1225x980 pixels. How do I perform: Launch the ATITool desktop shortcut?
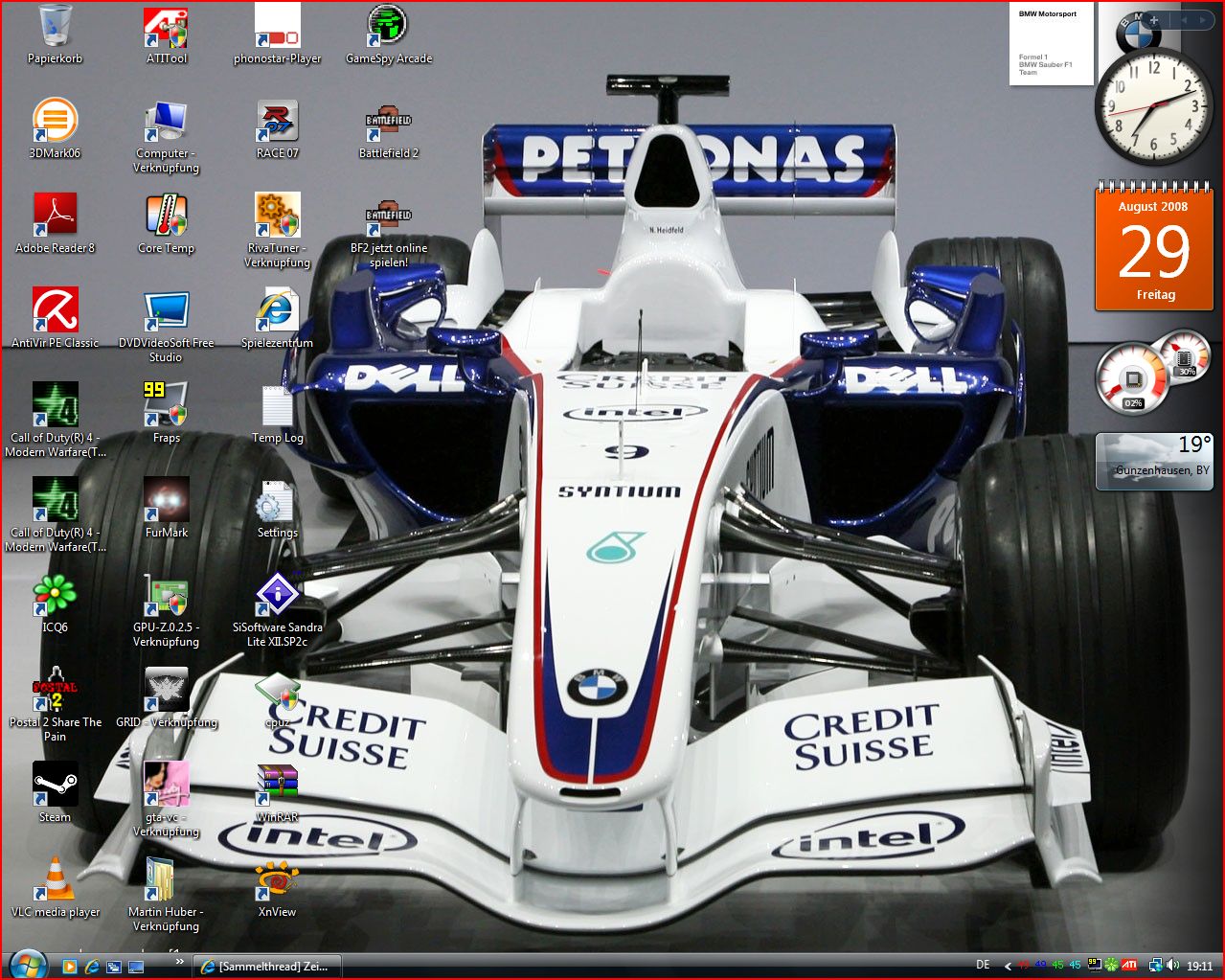[166, 35]
